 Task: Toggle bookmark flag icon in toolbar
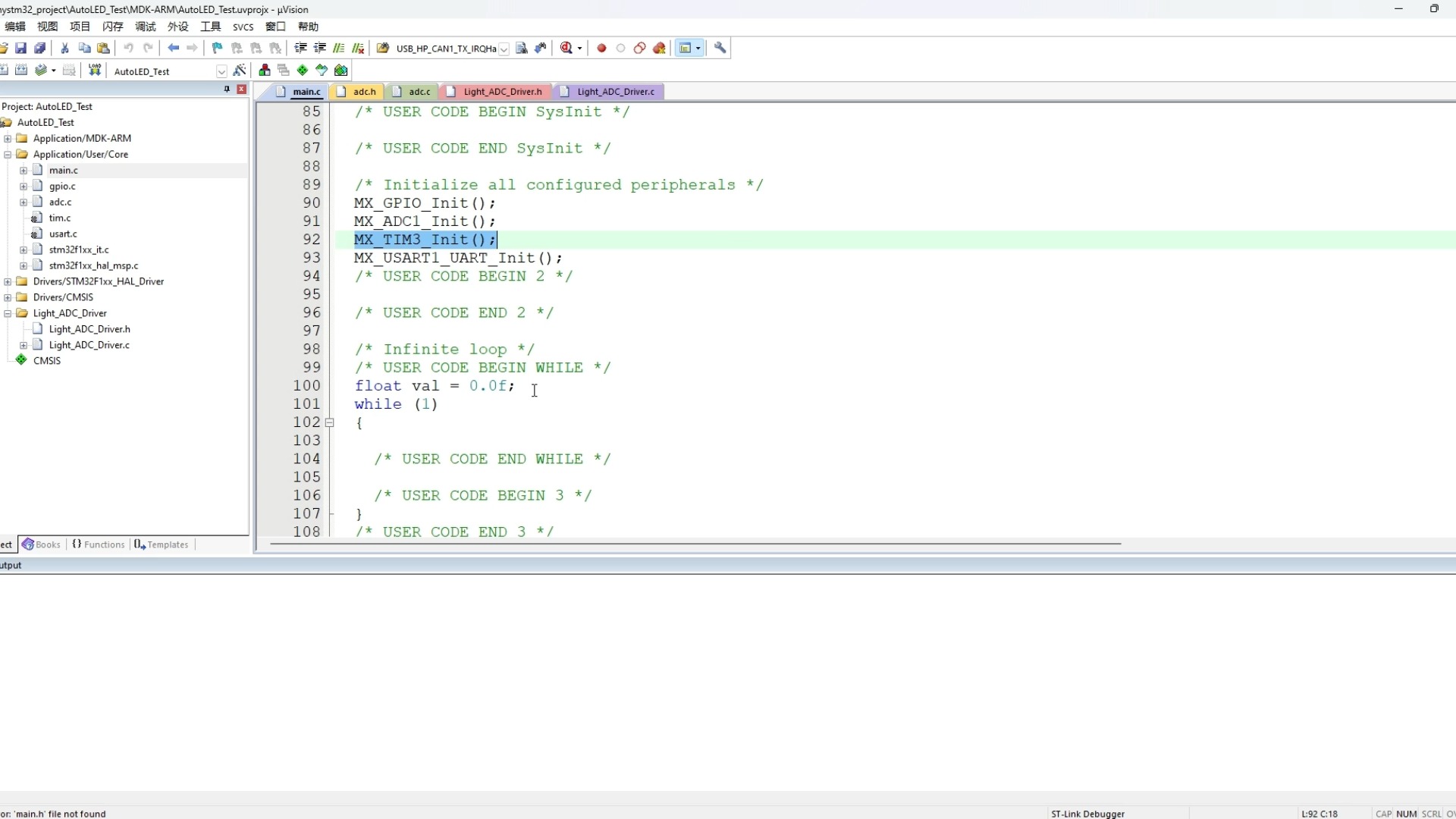click(x=217, y=48)
